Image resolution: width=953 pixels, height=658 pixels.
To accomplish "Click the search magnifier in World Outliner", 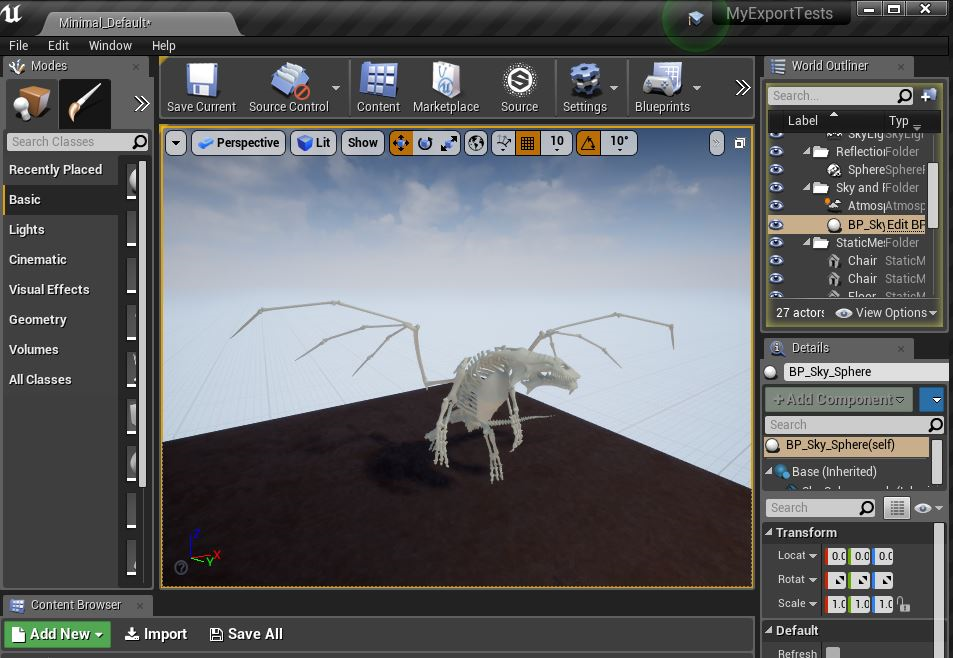I will [904, 95].
